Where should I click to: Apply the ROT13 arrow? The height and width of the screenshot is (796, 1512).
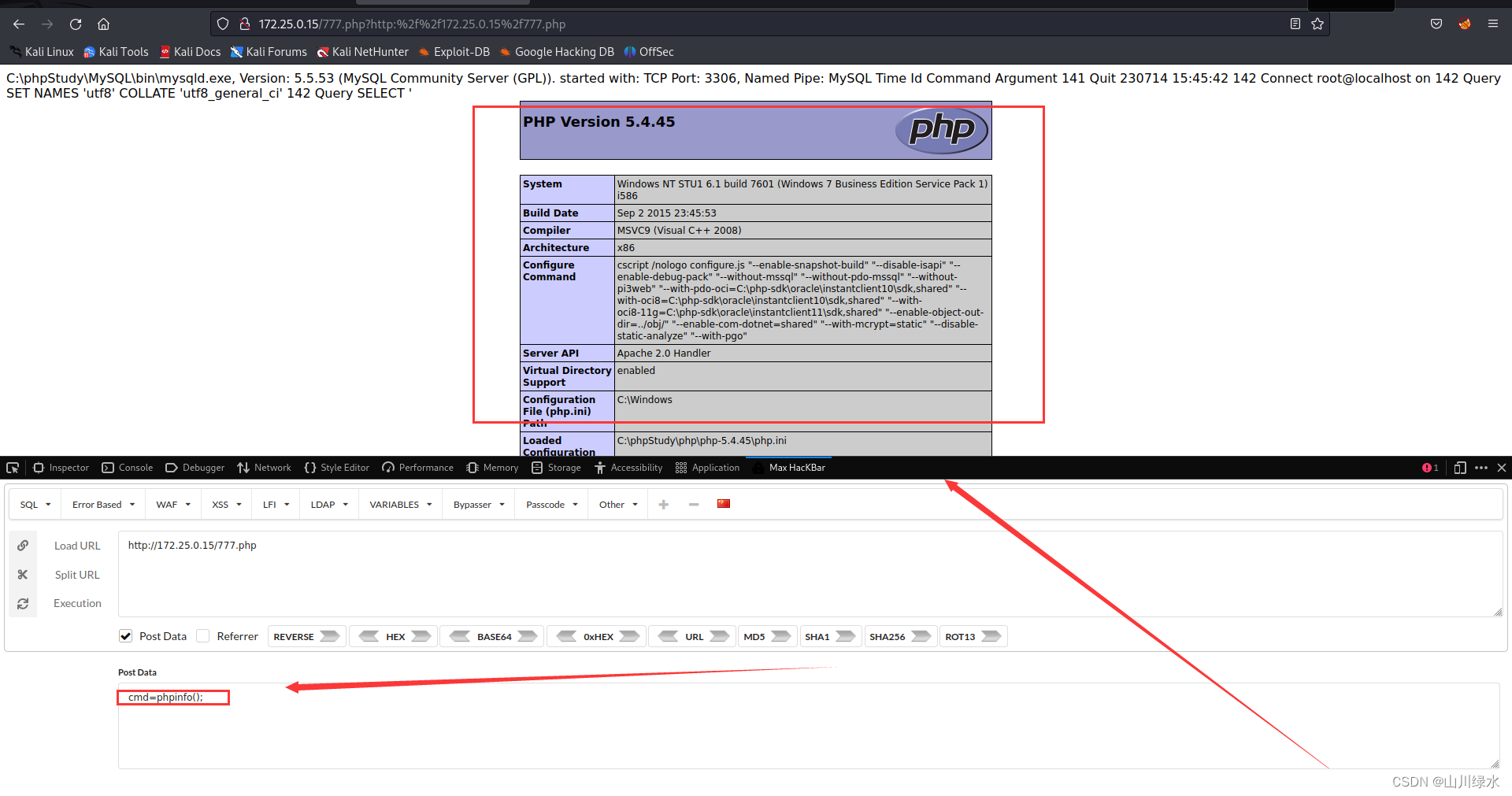tap(991, 636)
